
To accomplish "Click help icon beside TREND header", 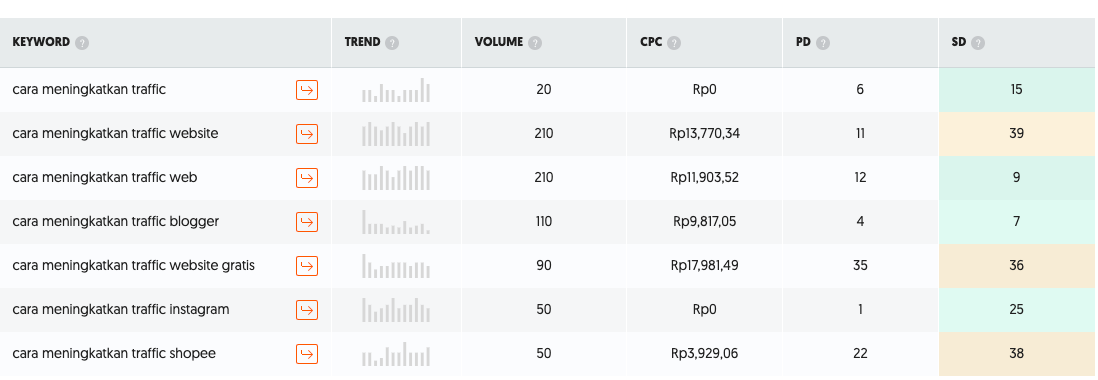I will point(392,43).
